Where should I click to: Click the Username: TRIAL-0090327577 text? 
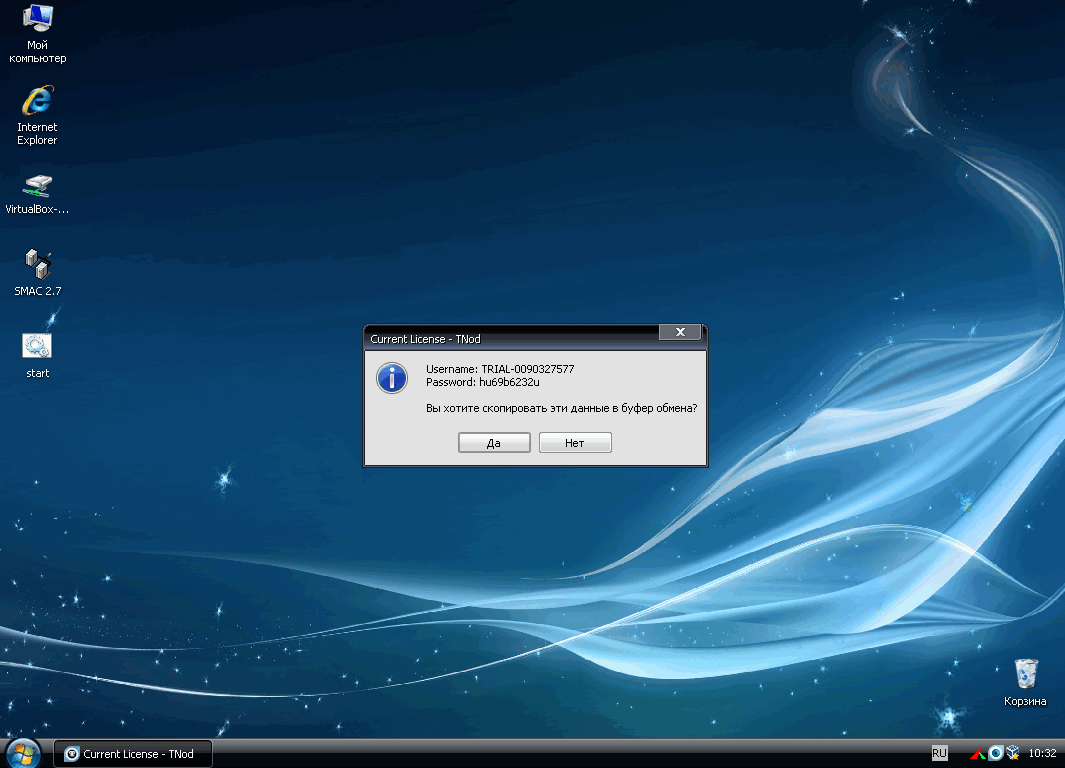(500, 369)
